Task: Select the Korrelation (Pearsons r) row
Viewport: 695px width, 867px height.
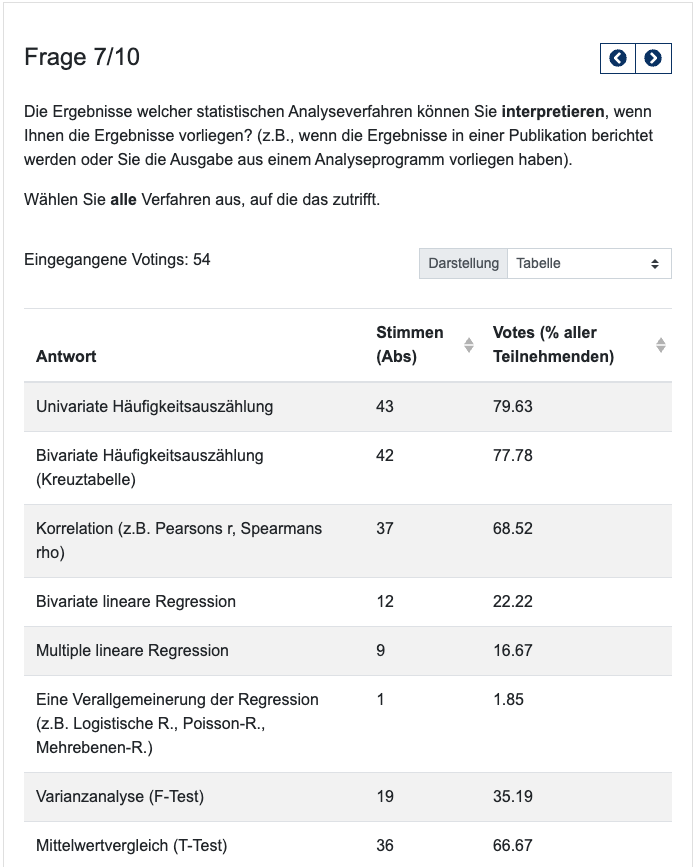Action: [x=178, y=540]
